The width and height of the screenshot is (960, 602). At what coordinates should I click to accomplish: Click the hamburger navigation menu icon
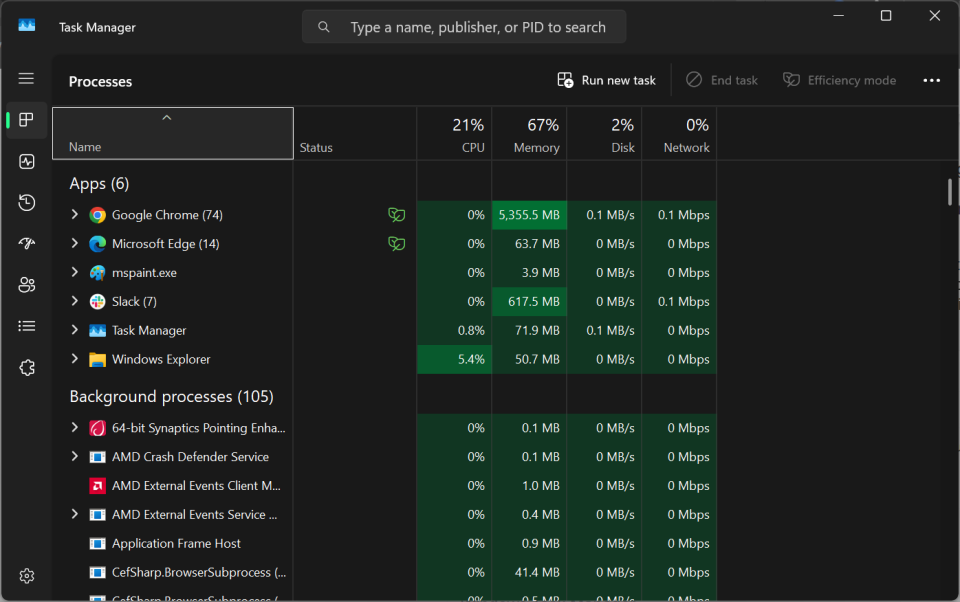click(27, 79)
